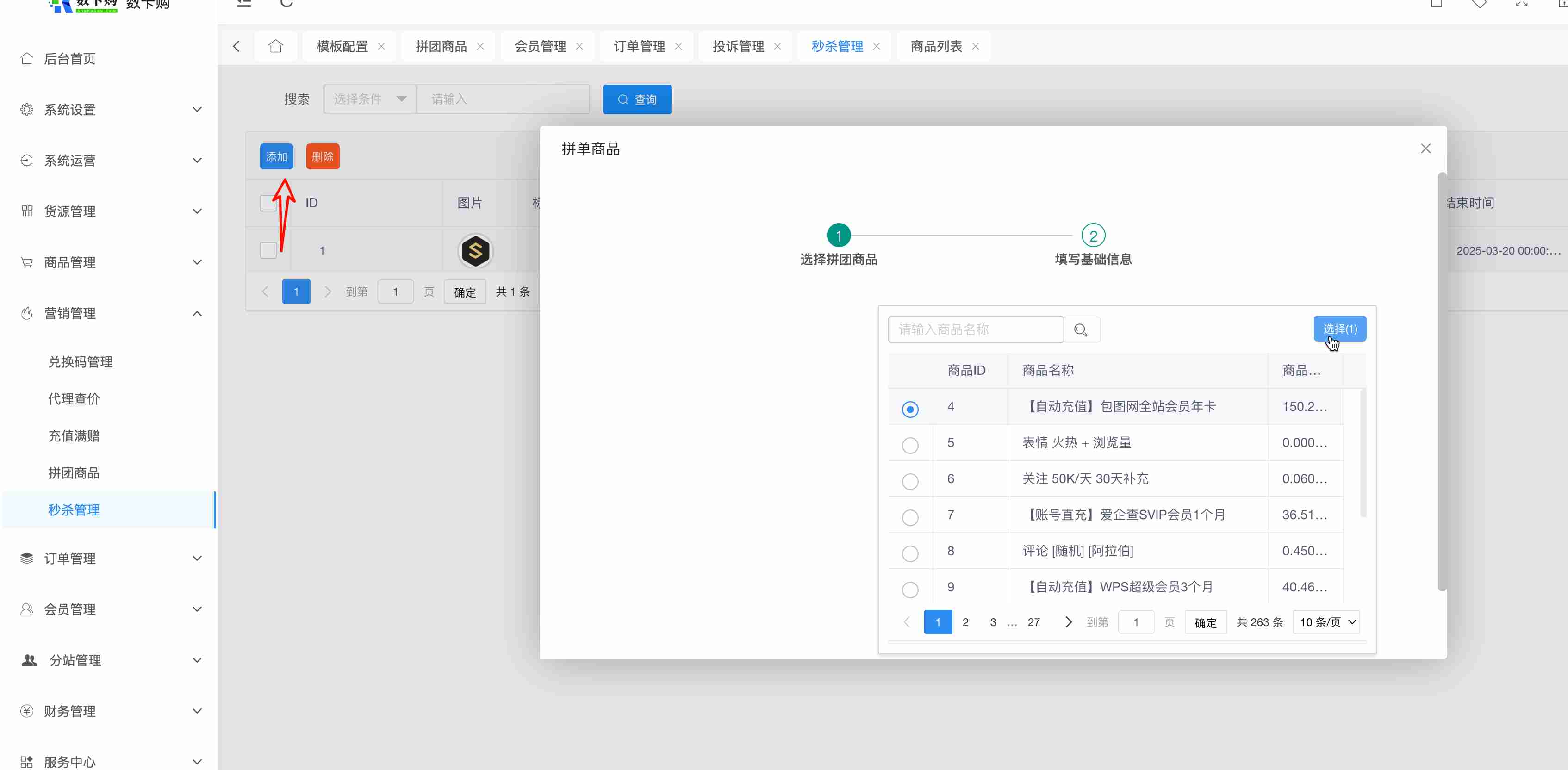The width and height of the screenshot is (1568, 770).
Task: Click the S product thumbnail image
Action: coord(475,251)
